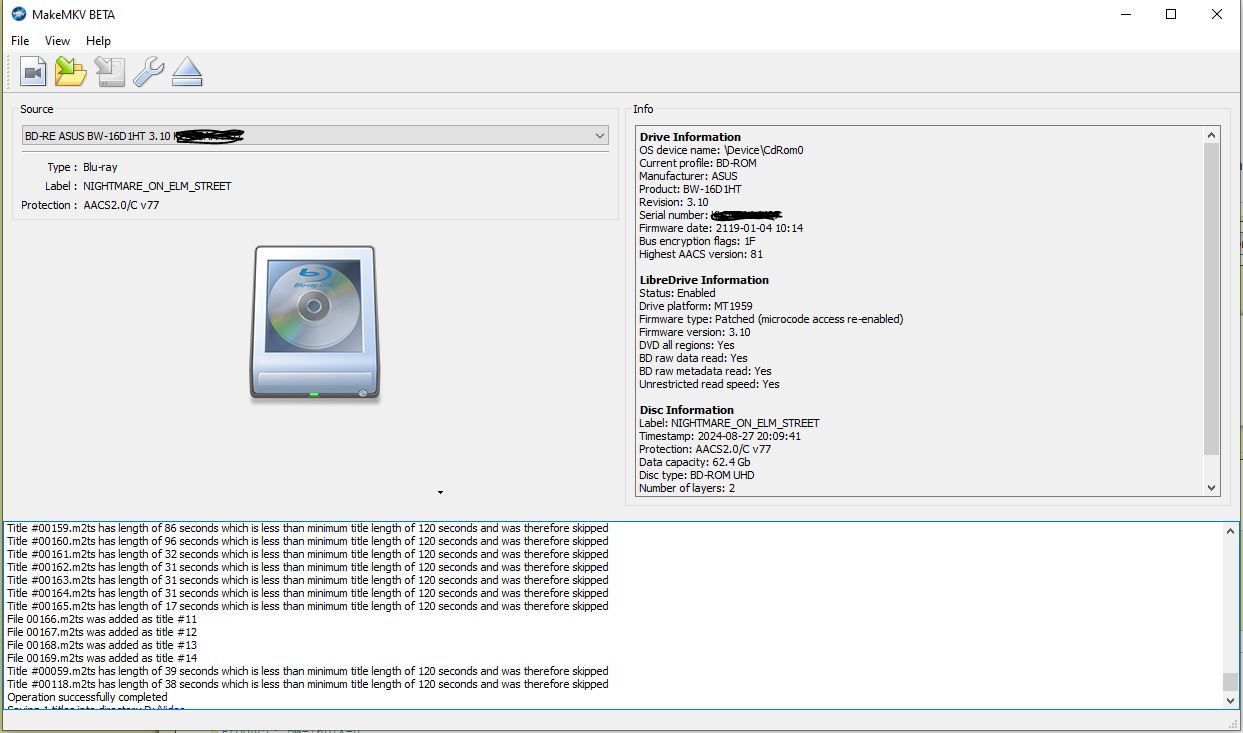This screenshot has width=1243, height=733.
Task: Click 'Timestamp: 2024-08-27 20:09:41' line
Action: (720, 436)
